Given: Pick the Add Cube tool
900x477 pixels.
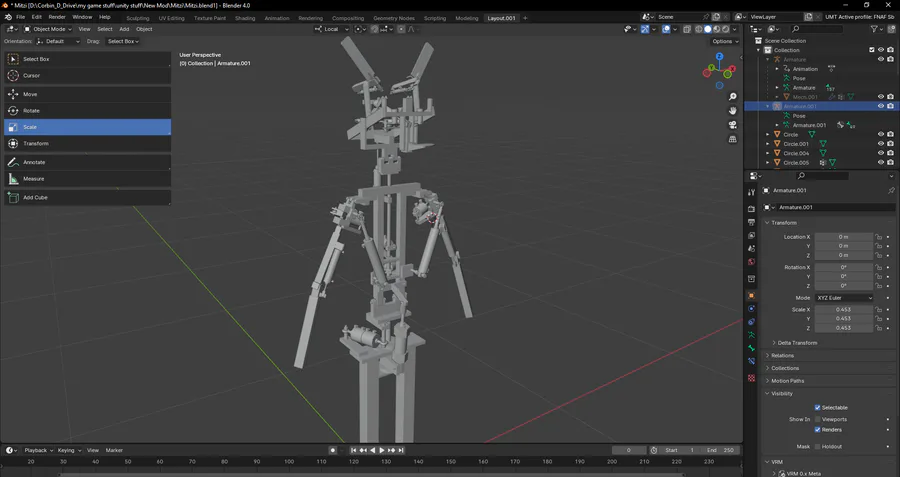Looking at the screenshot, I should pyautogui.click(x=87, y=197).
